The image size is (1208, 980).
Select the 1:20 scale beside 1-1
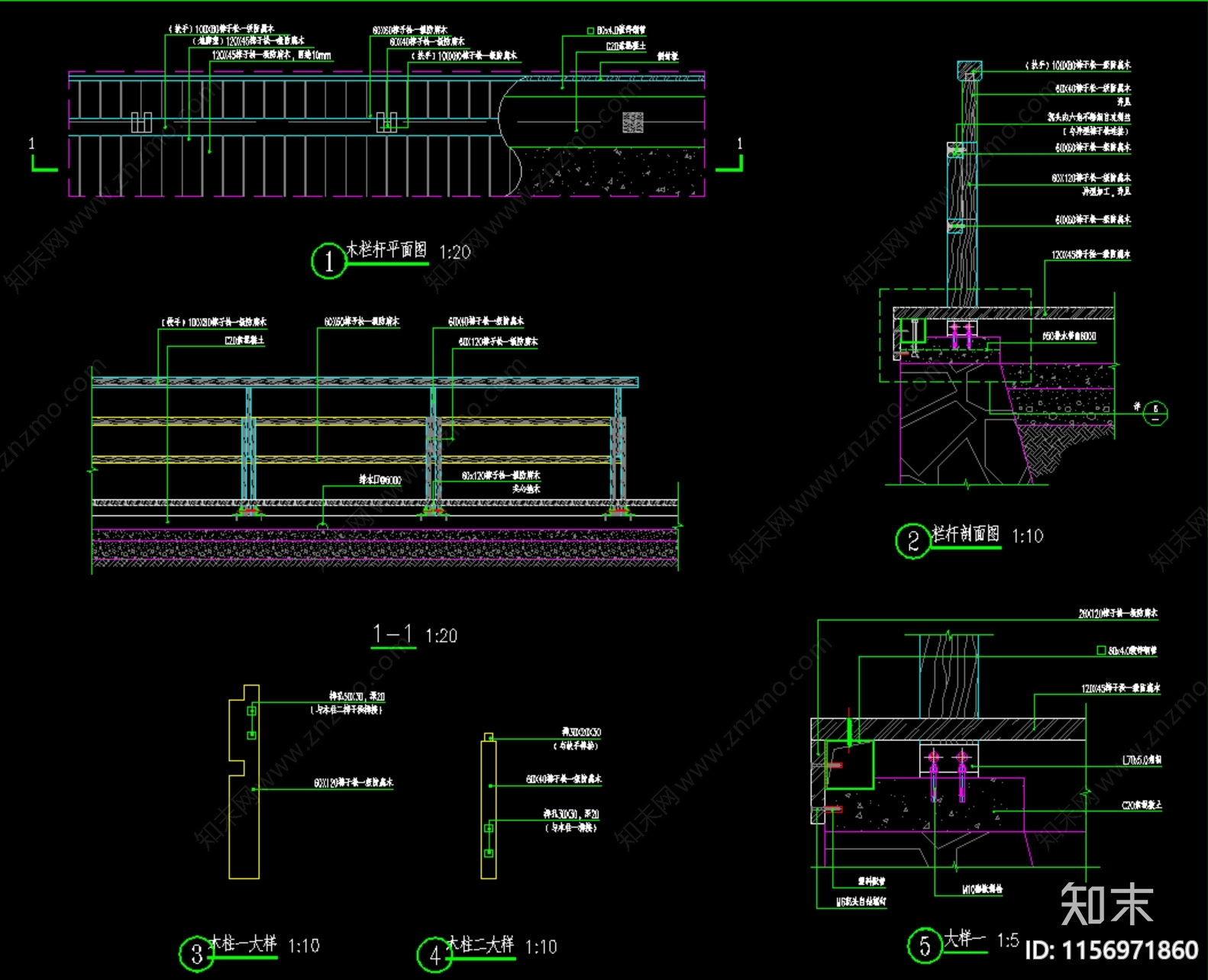(x=441, y=636)
